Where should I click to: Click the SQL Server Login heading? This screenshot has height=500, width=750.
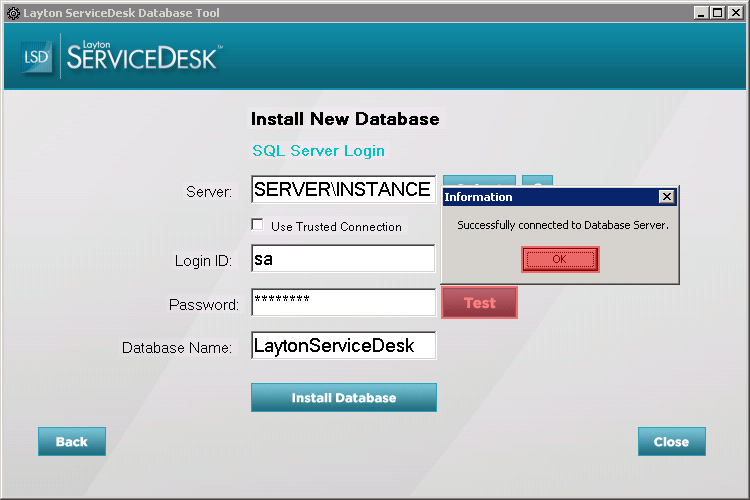pos(319,151)
